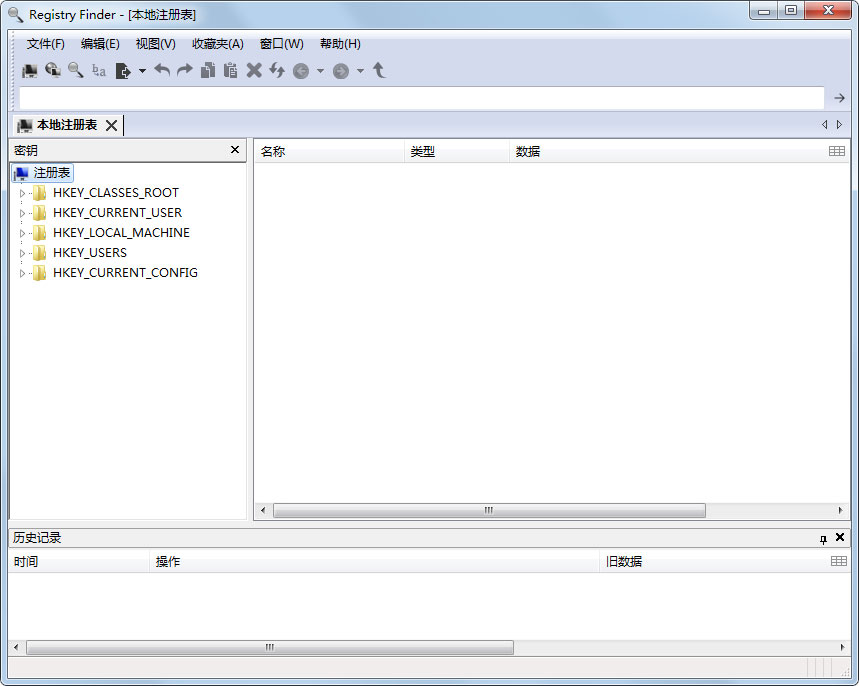Click values pane scrollbar left arrow

click(x=263, y=510)
